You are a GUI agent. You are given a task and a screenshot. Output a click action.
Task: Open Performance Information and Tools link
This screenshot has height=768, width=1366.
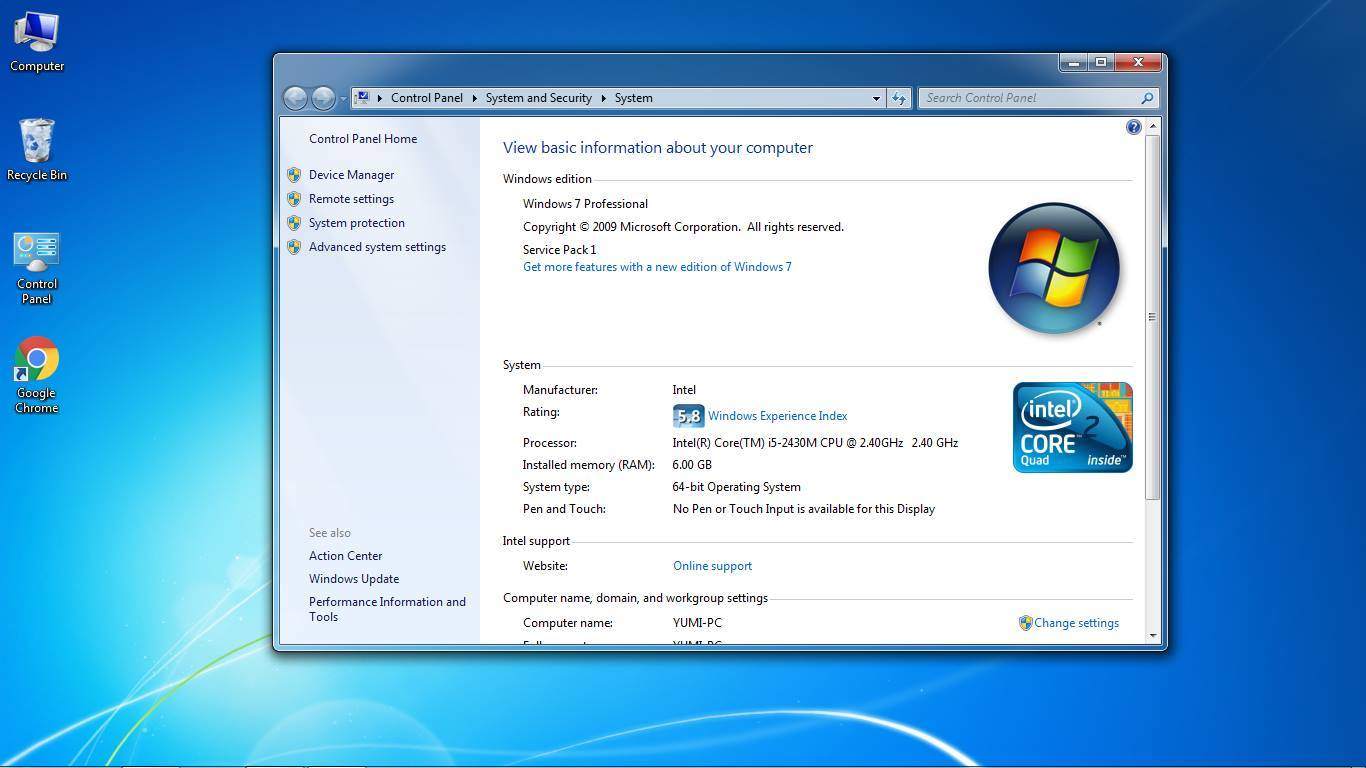pos(387,609)
